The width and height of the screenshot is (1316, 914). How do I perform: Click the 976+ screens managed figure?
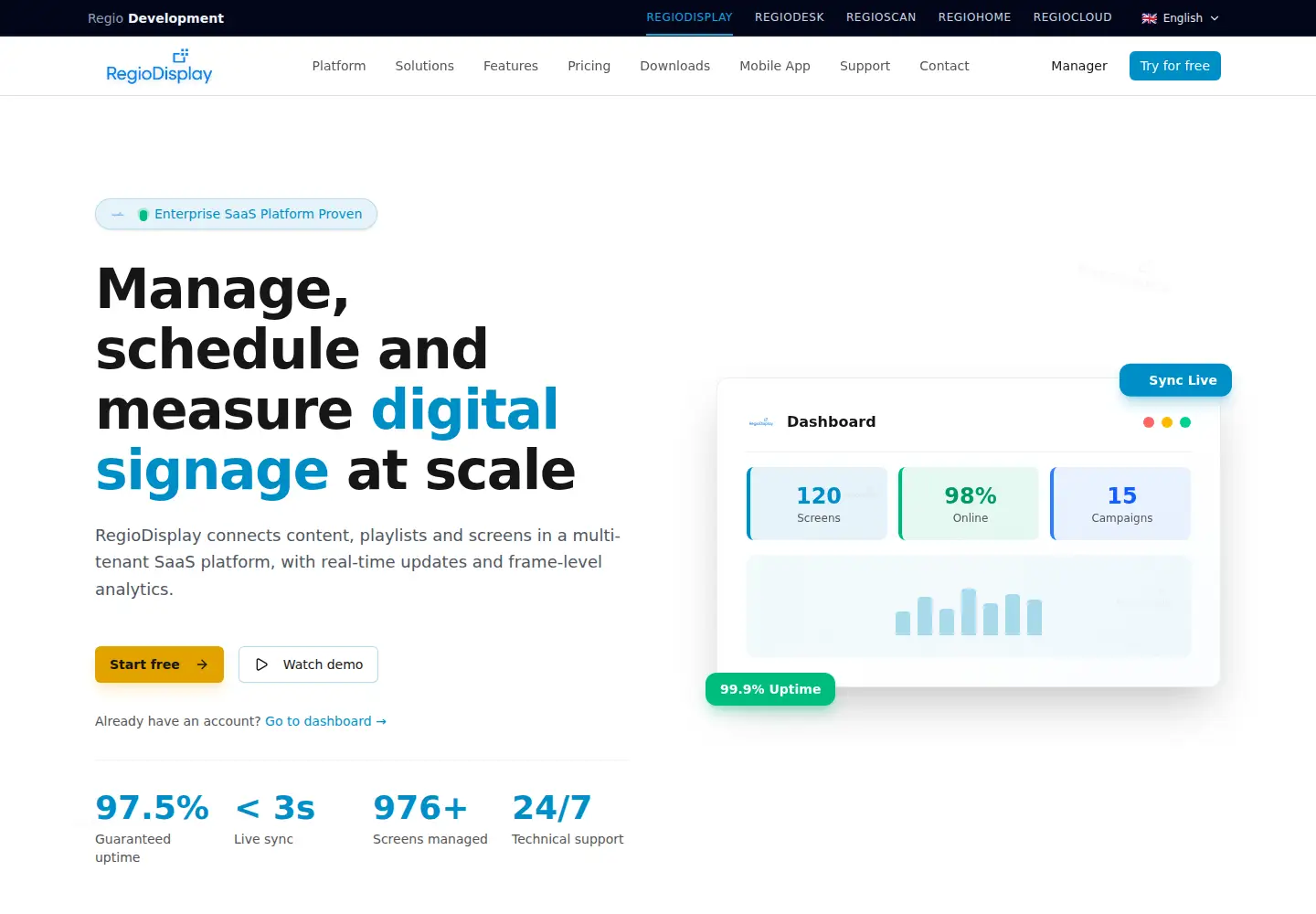click(420, 808)
